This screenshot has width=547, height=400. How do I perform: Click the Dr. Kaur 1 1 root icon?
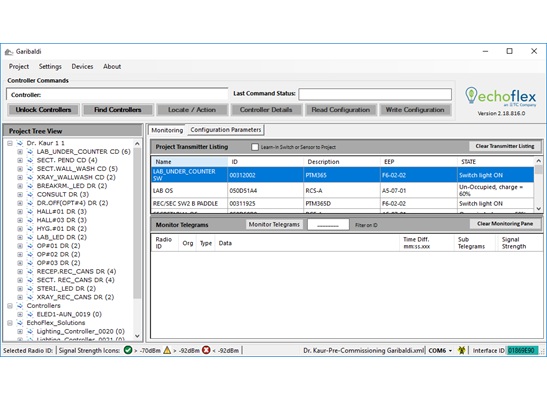20,143
